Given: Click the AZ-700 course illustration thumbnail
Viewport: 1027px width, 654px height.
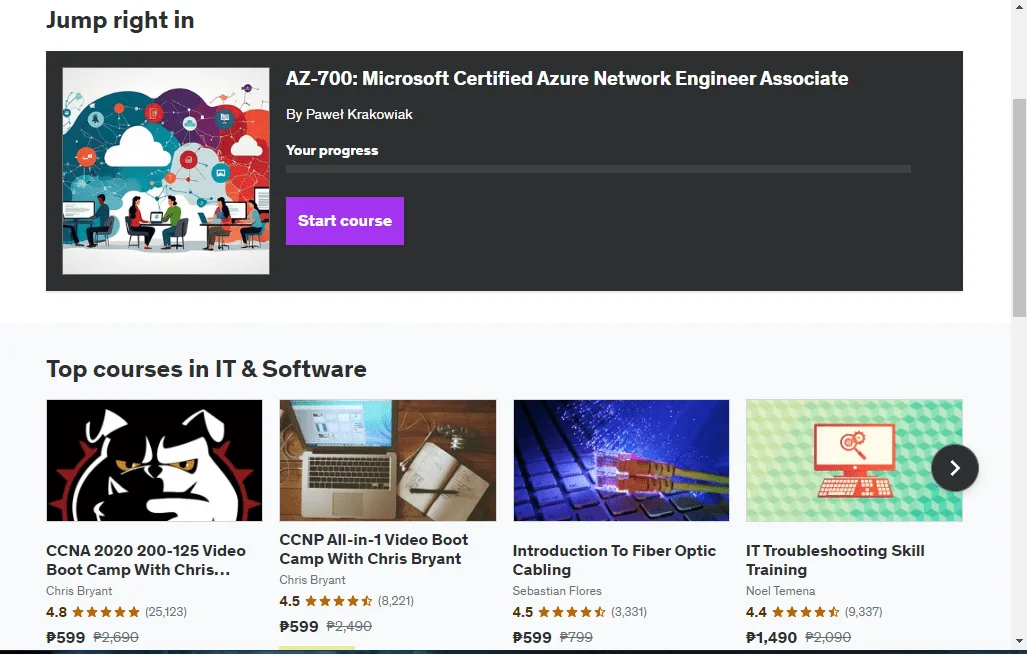Looking at the screenshot, I should coord(166,171).
